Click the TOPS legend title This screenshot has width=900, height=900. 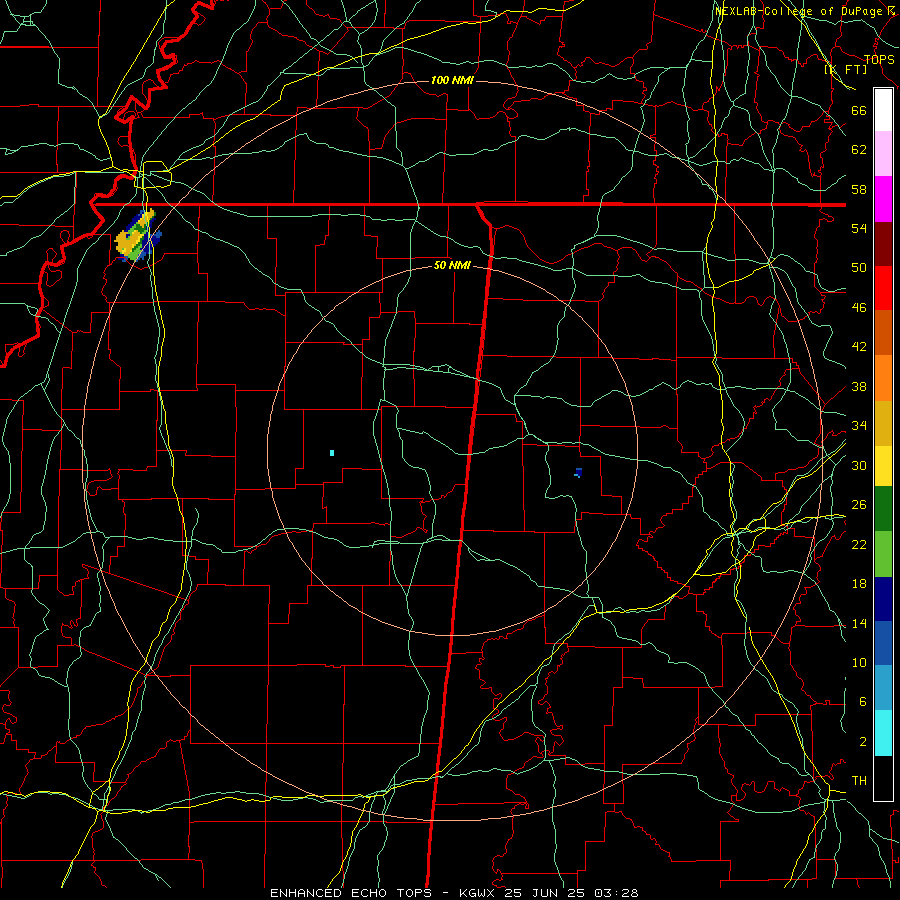coord(879,59)
